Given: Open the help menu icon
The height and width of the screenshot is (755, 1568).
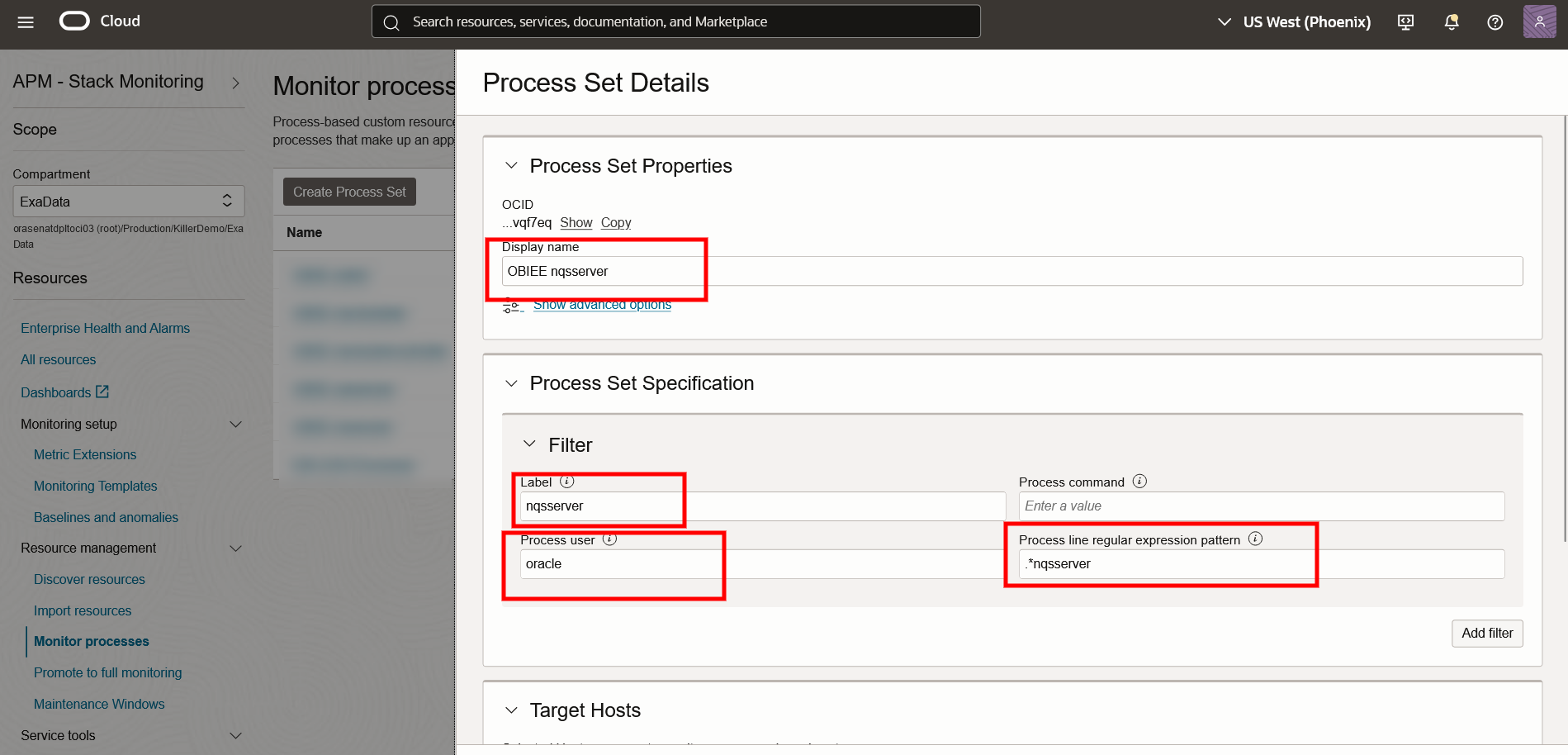Looking at the screenshot, I should tap(1495, 22).
